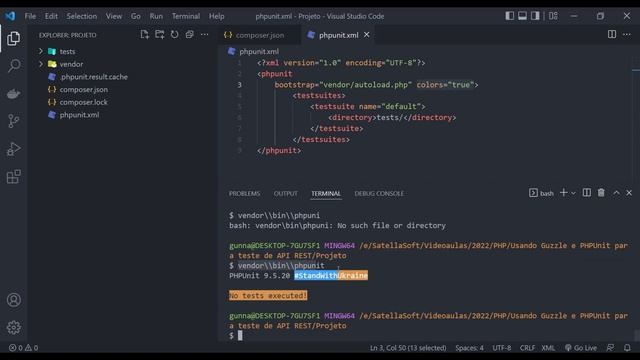Image resolution: width=640 pixels, height=360 pixels.
Task: Split the terminal panel
Action: coord(587,193)
